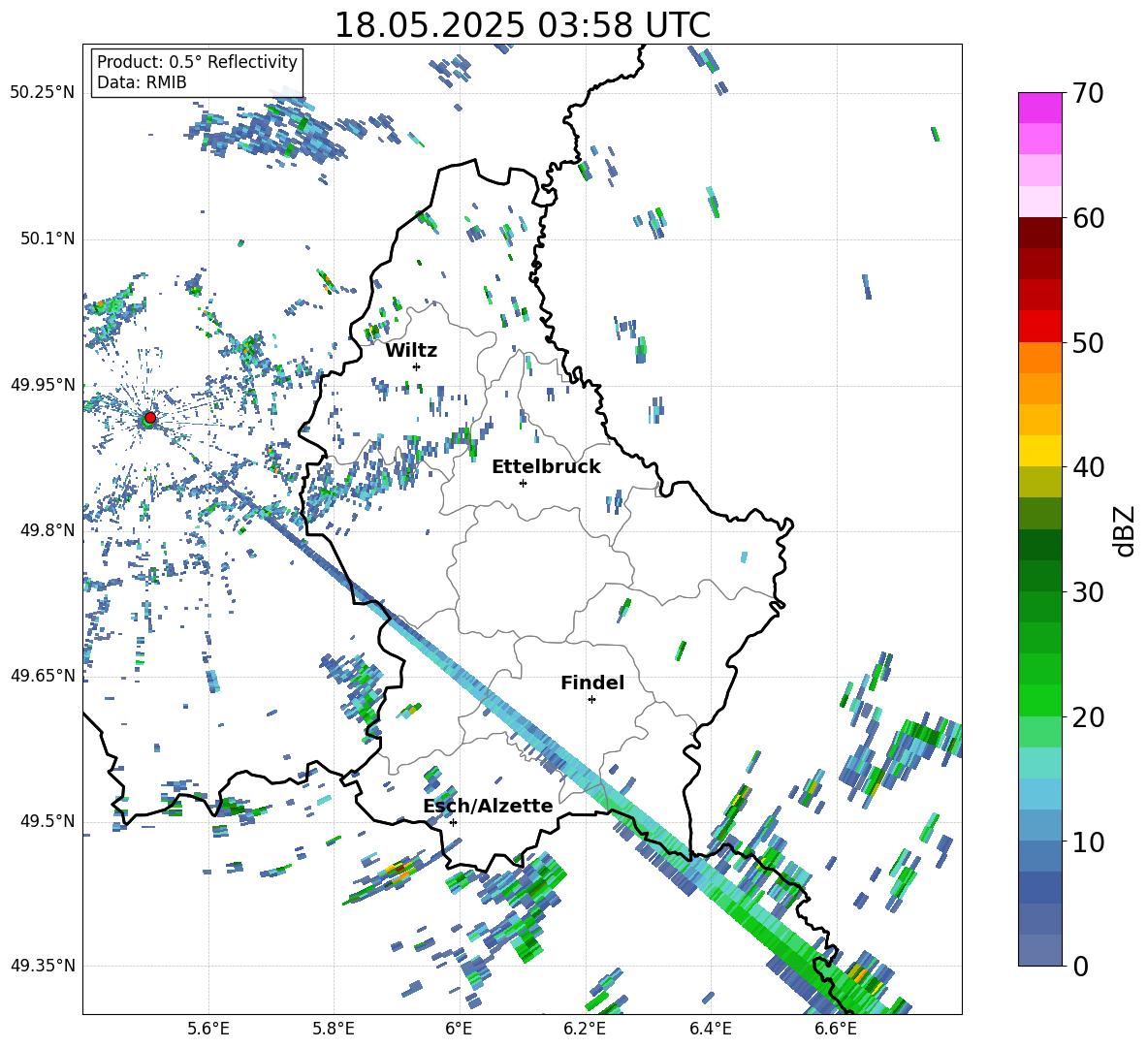Click the 0 tick on colorbar

[x=1080, y=966]
